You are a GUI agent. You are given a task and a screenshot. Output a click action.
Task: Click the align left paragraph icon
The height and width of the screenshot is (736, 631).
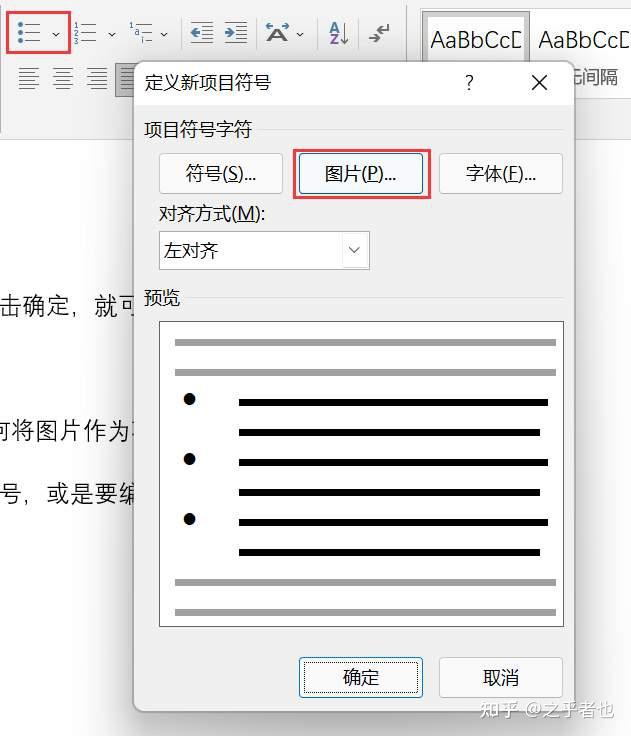click(29, 78)
